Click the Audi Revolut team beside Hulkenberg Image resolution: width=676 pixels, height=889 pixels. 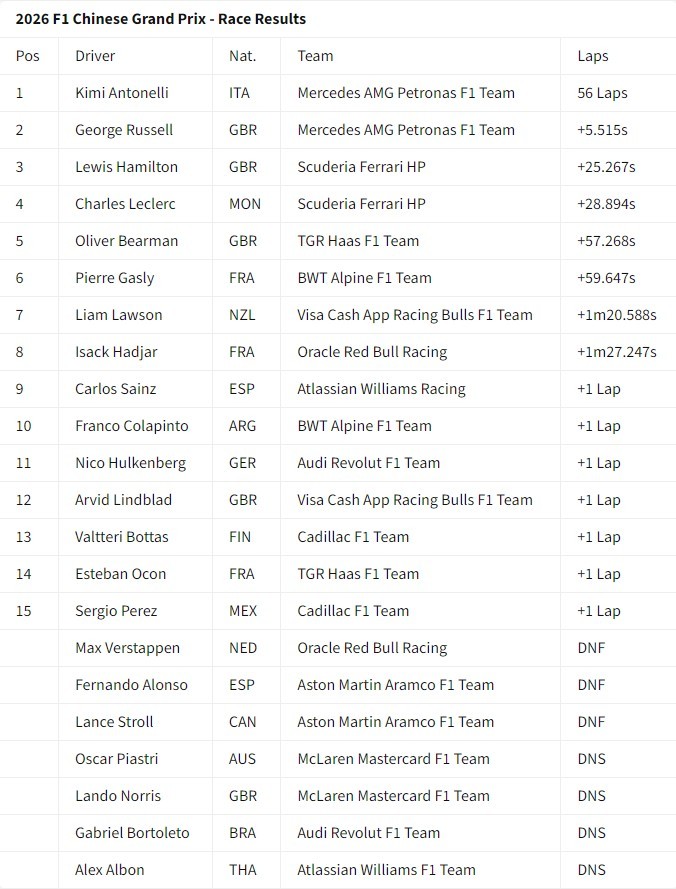[368, 463]
